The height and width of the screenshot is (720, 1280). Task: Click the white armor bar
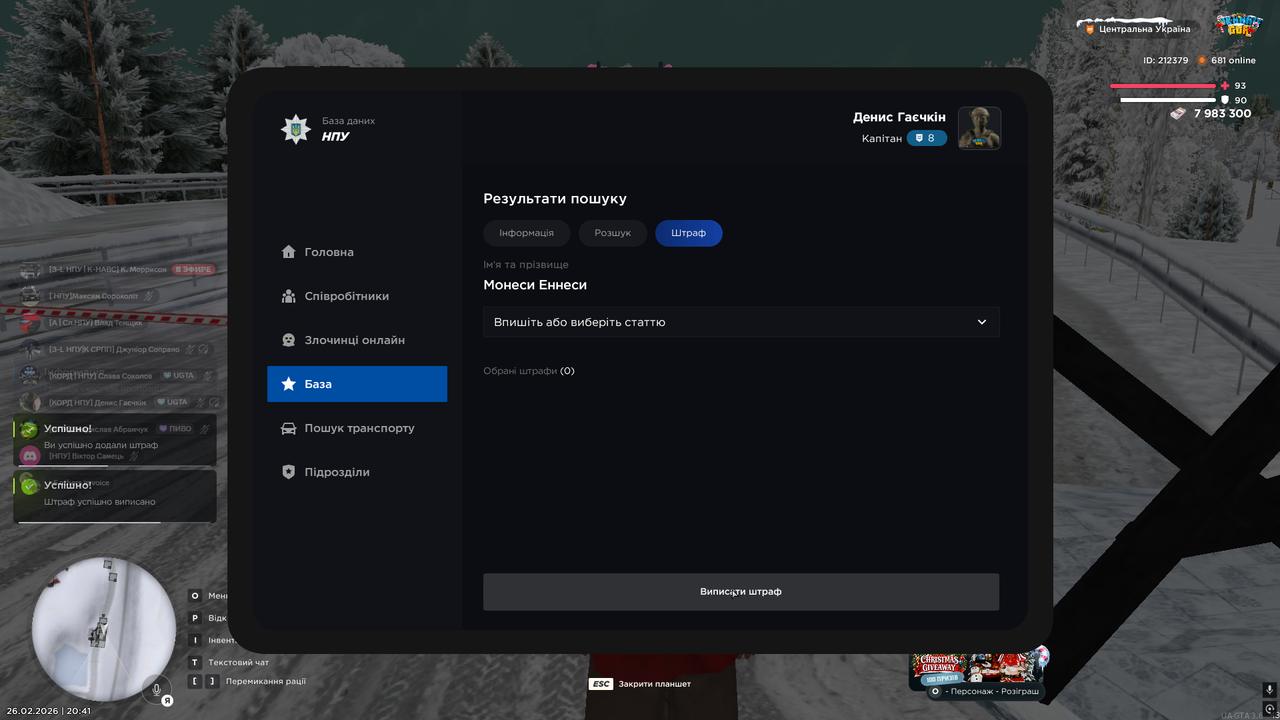1167,100
